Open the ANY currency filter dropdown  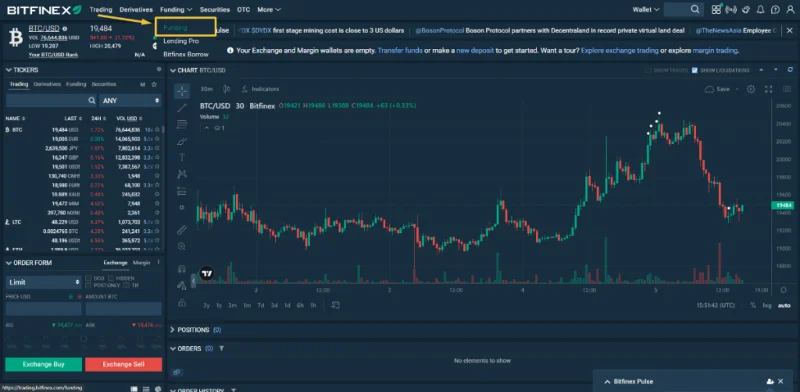click(131, 101)
